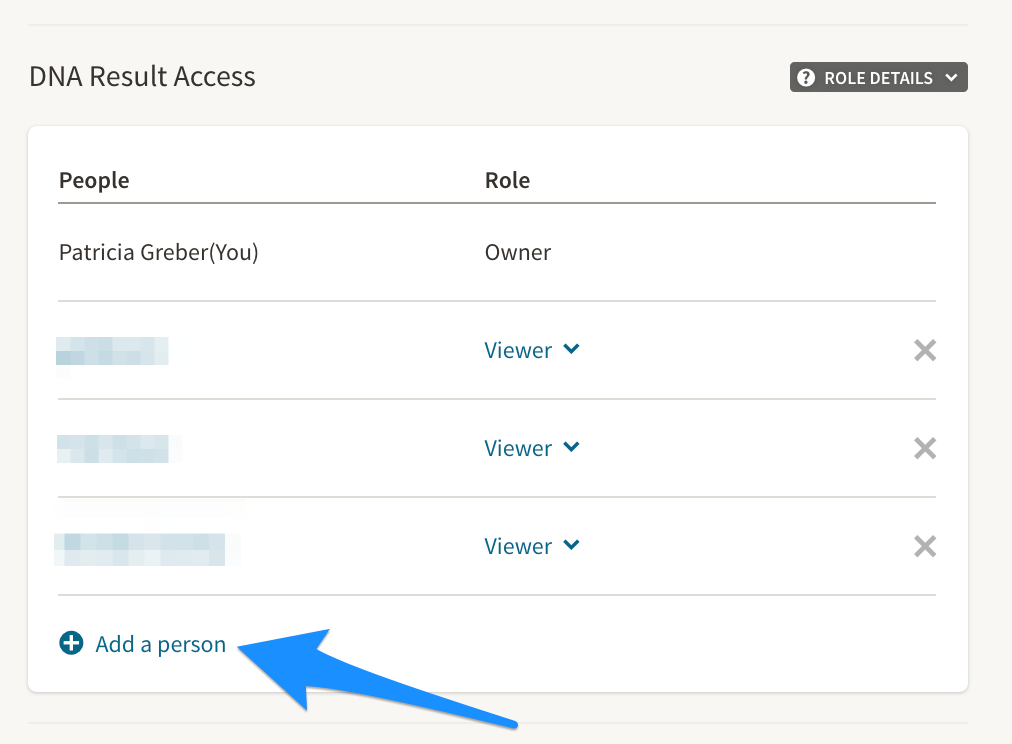Open the ROLE DETAILS button

[x=878, y=78]
